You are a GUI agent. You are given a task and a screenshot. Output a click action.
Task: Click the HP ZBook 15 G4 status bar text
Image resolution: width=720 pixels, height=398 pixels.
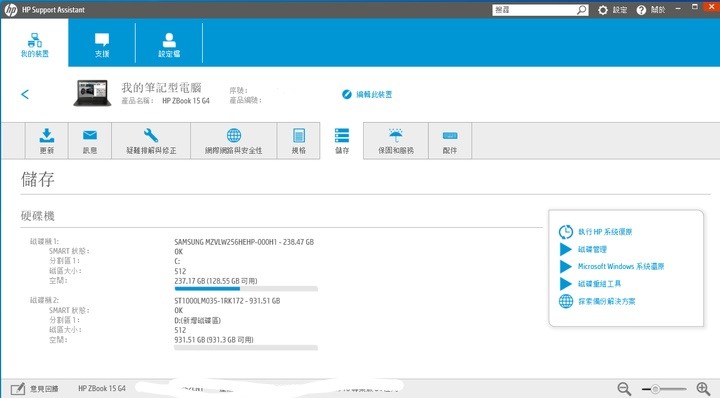click(x=101, y=388)
